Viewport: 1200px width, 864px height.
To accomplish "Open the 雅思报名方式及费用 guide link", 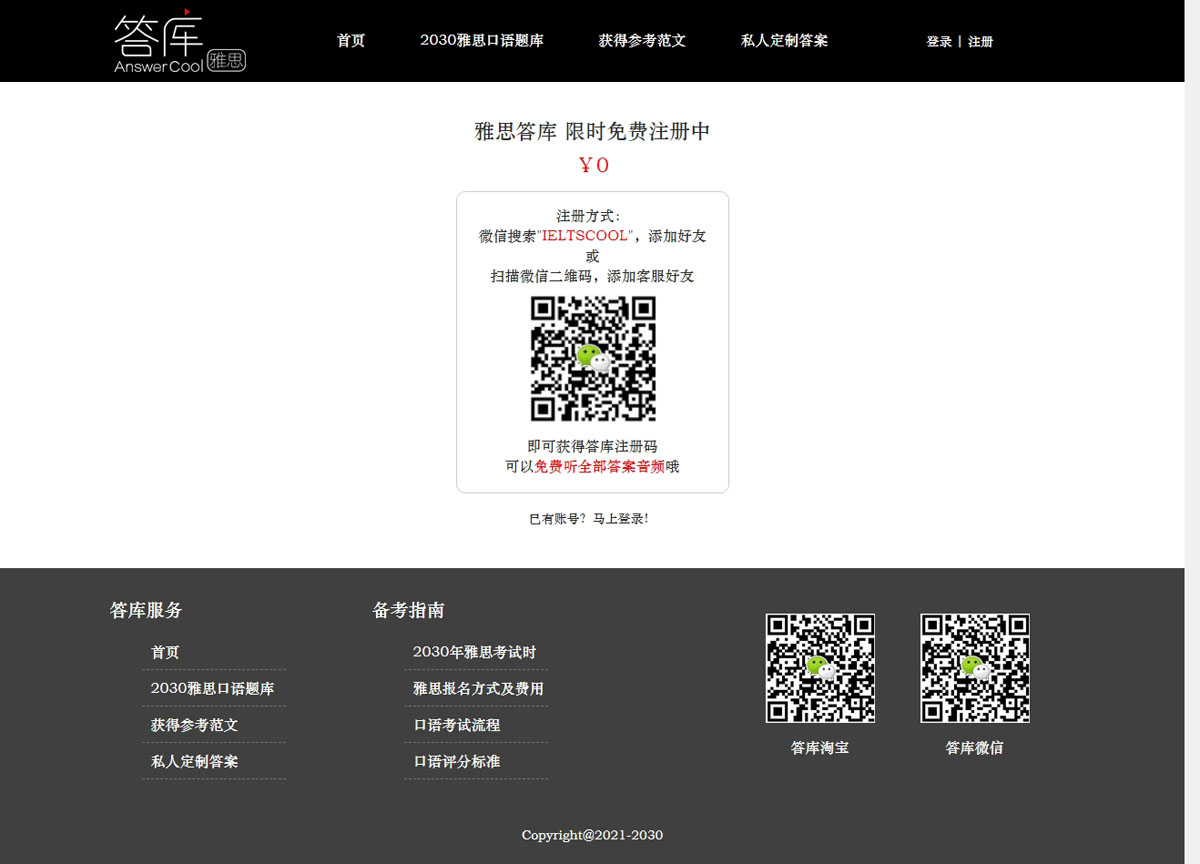I will [479, 689].
